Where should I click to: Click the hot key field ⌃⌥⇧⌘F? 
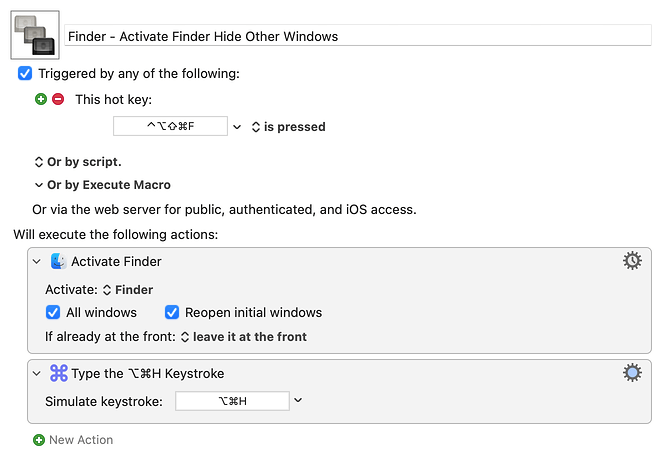(x=170, y=126)
